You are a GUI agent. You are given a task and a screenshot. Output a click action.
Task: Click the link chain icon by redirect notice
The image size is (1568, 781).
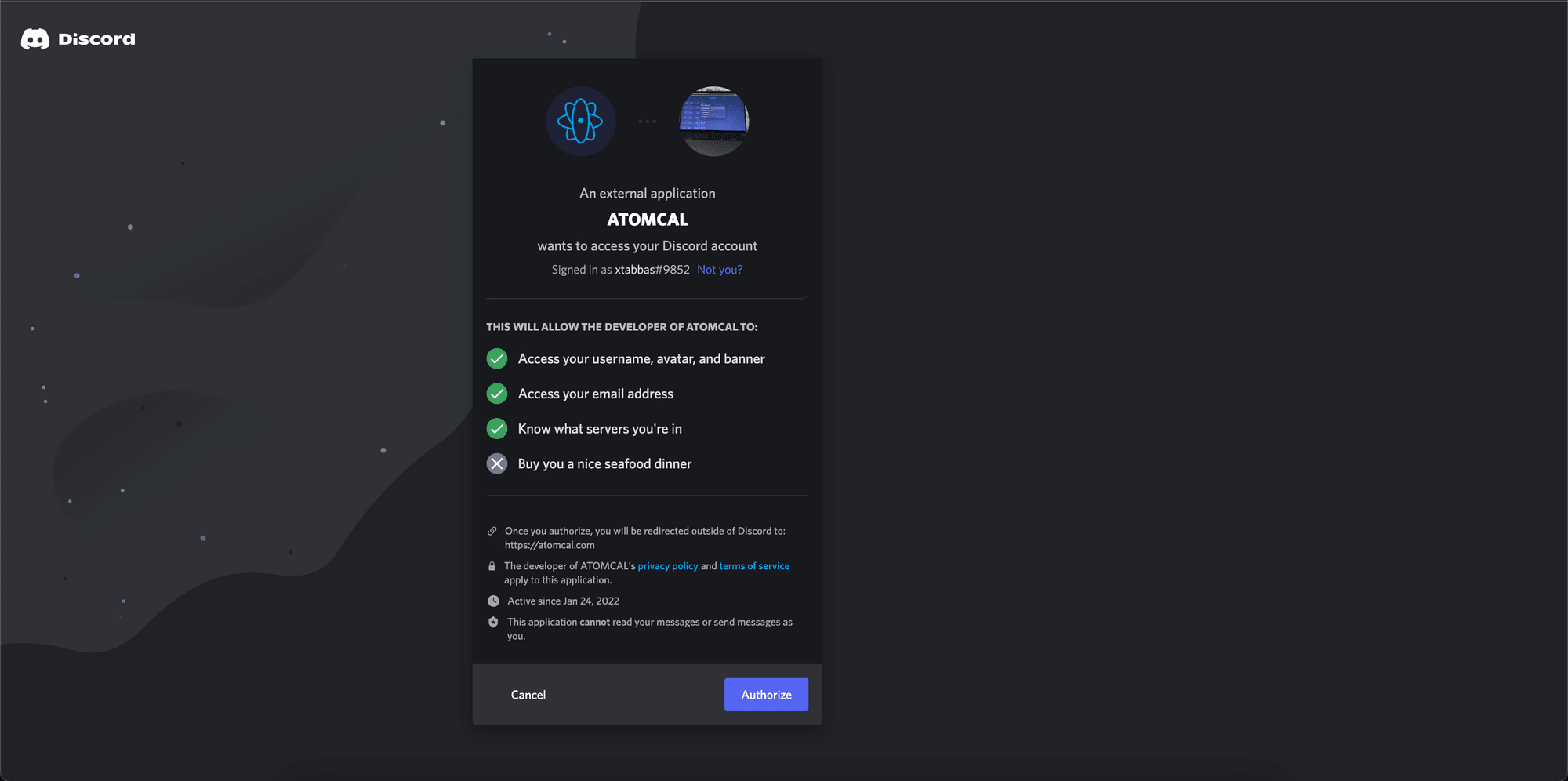point(492,531)
